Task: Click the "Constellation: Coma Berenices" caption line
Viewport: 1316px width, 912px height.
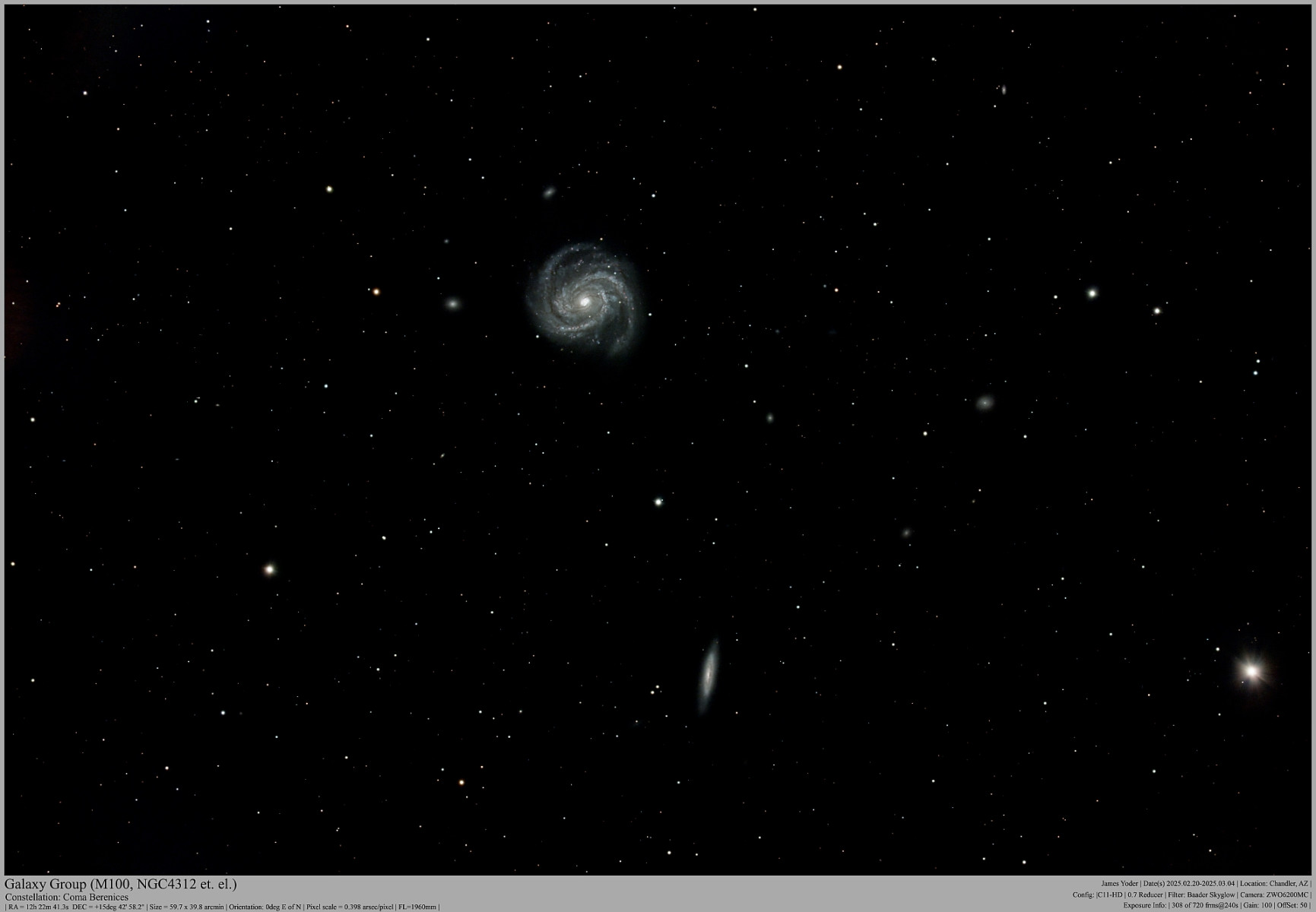Action: tap(67, 897)
